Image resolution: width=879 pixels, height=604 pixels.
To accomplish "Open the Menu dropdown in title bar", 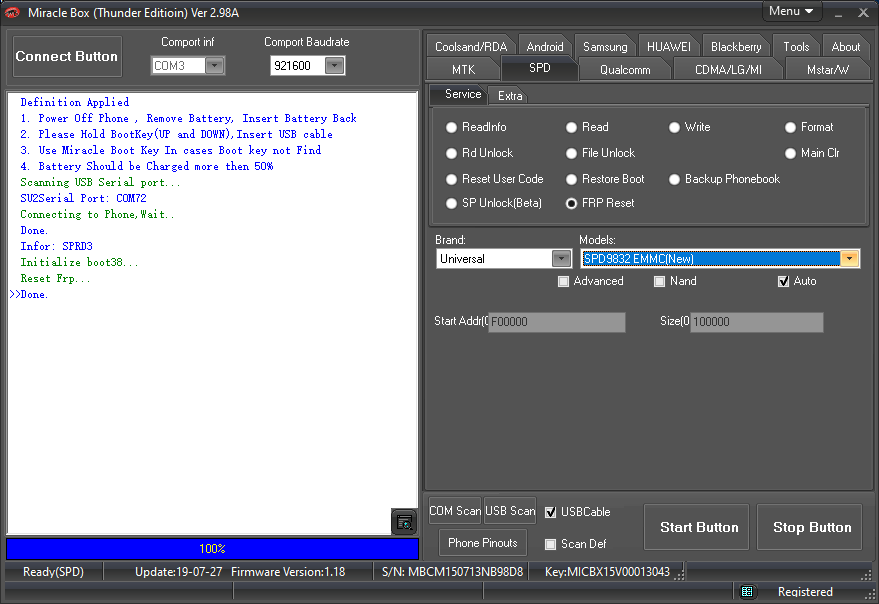I will click(x=792, y=11).
